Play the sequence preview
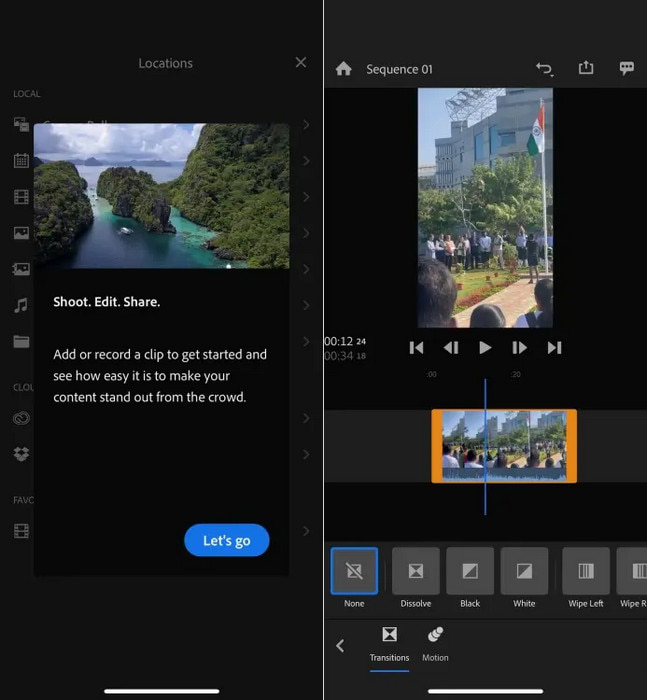Screen dimensions: 647x700 point(485,347)
